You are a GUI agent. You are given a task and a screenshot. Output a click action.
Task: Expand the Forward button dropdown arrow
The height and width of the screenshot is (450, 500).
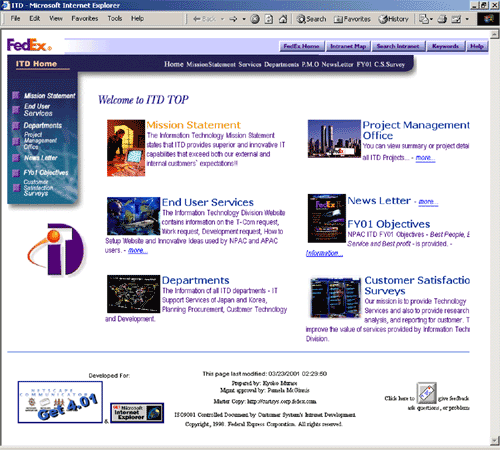tap(244, 19)
